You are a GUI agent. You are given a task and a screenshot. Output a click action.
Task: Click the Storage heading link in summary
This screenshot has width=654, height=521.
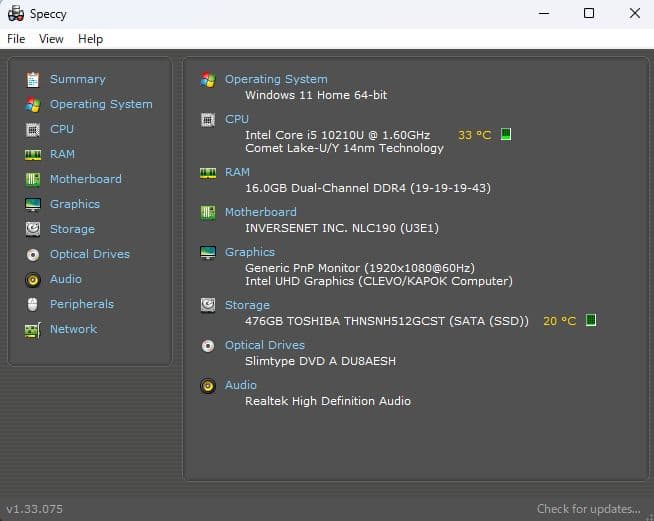coord(247,305)
